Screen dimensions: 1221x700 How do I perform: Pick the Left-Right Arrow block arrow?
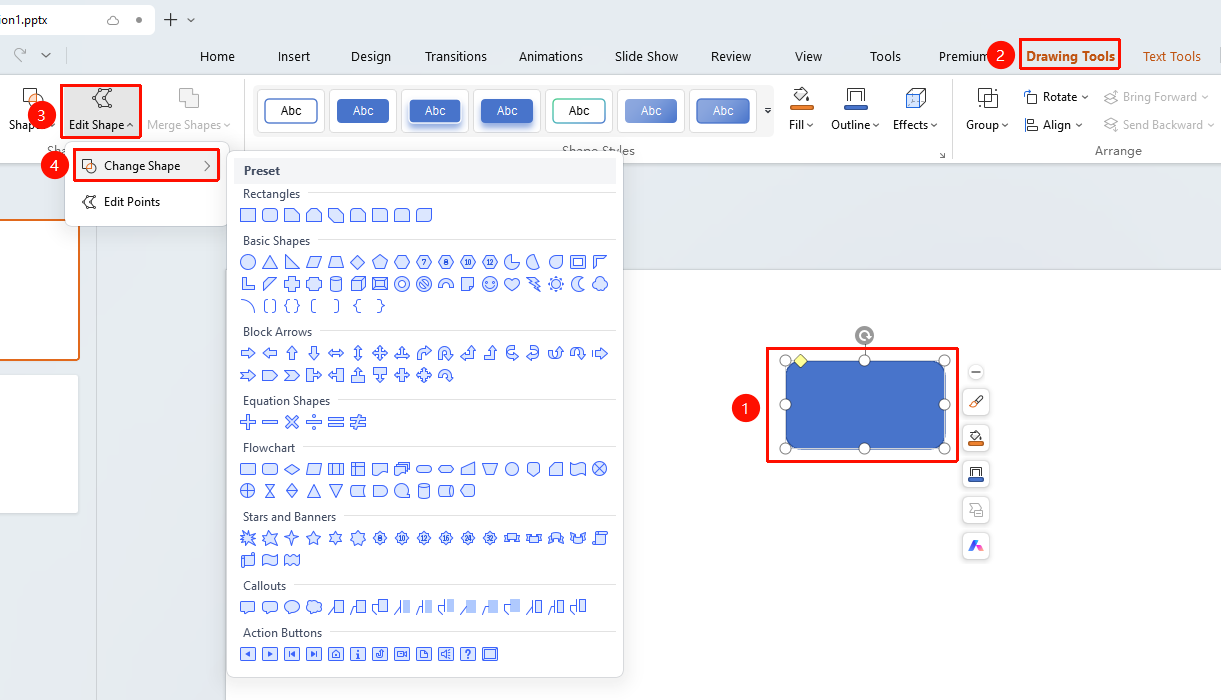point(336,353)
